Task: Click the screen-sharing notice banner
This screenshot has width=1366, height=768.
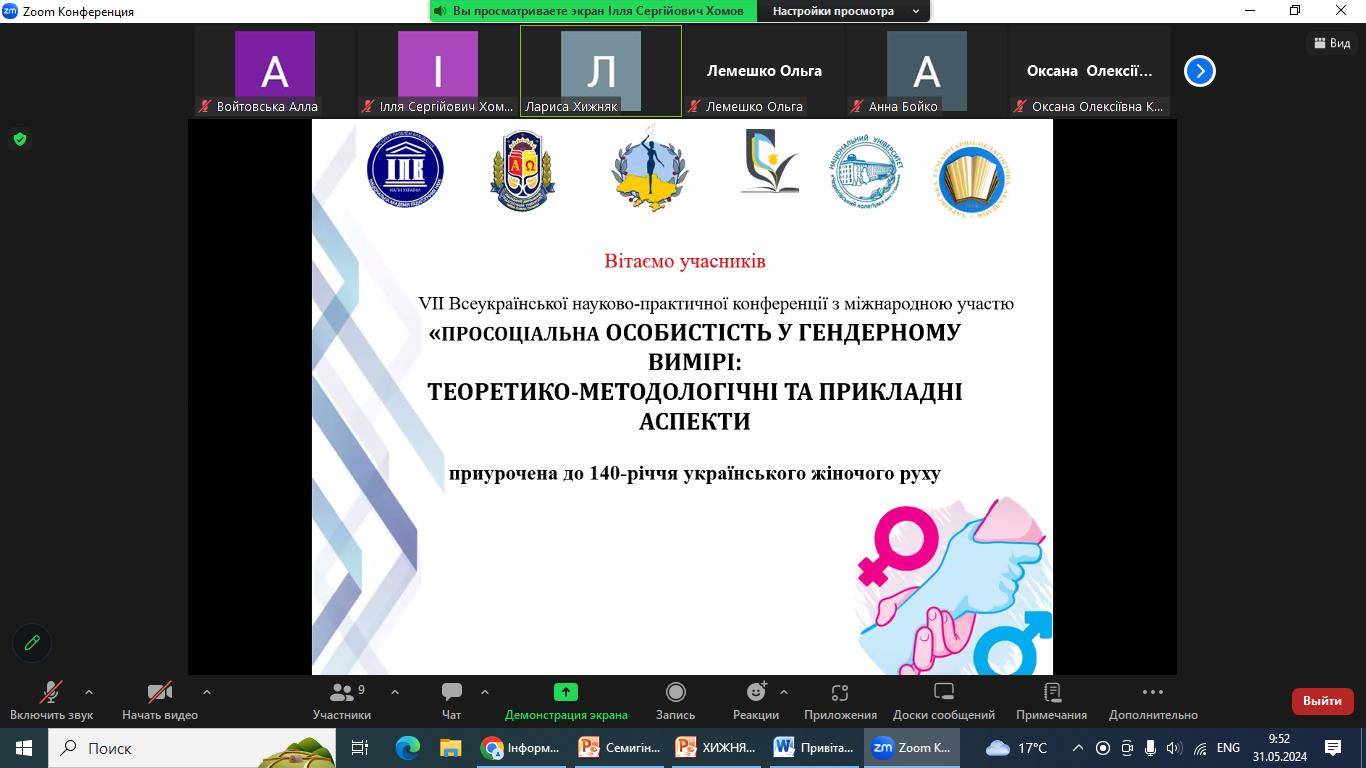Action: coord(593,11)
